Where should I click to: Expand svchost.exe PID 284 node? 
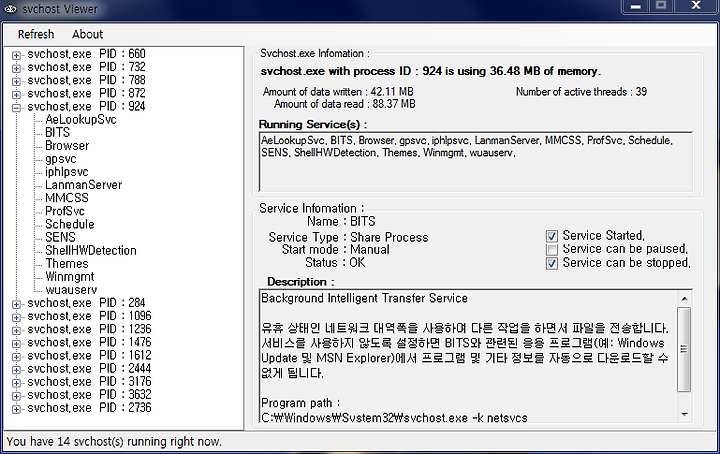[17, 304]
